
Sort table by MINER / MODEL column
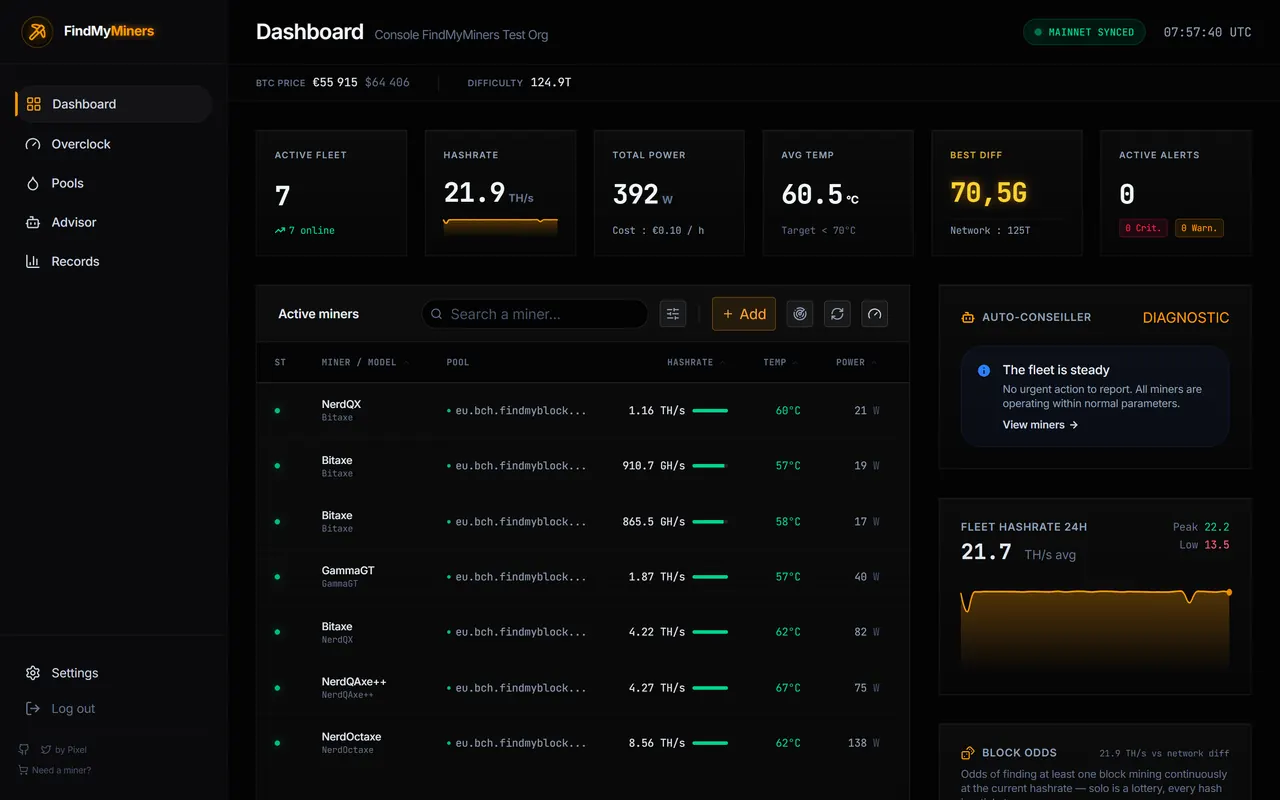click(x=365, y=362)
